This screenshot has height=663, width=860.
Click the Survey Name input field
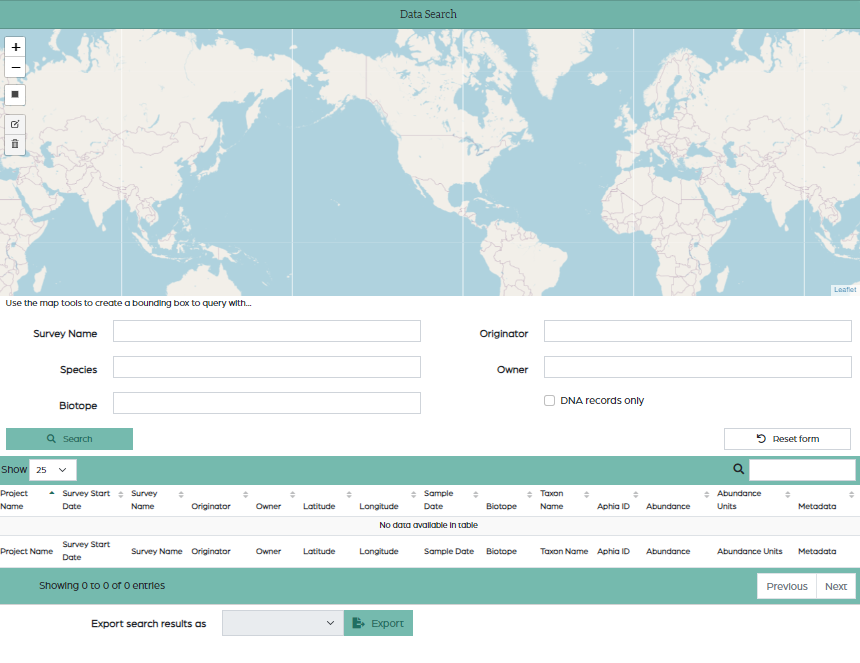(x=266, y=331)
